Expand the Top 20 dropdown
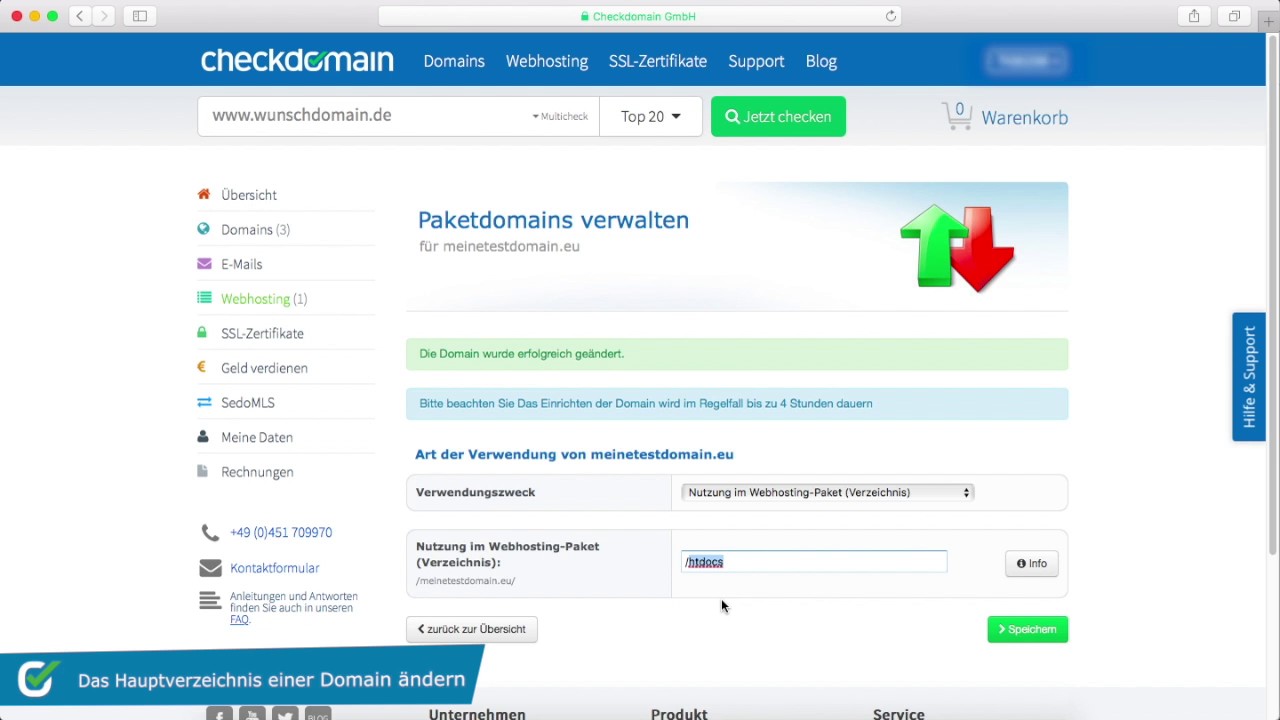The width and height of the screenshot is (1280, 720). 650,117
